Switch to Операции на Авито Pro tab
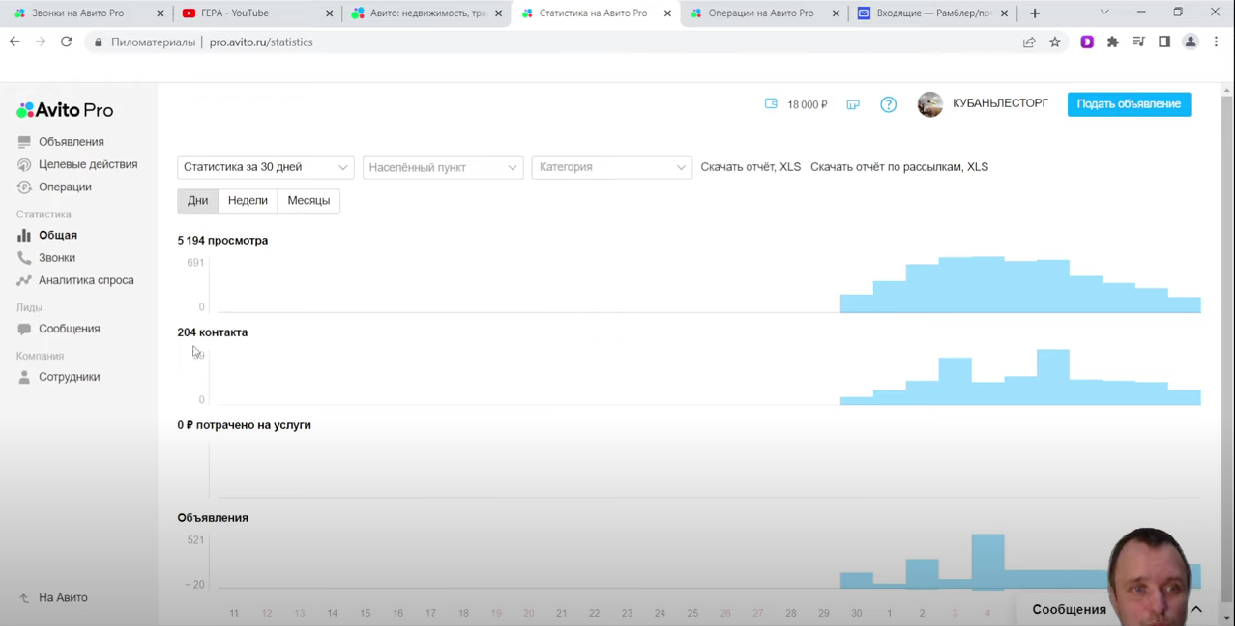Viewport: 1235px width, 626px height. pos(760,13)
